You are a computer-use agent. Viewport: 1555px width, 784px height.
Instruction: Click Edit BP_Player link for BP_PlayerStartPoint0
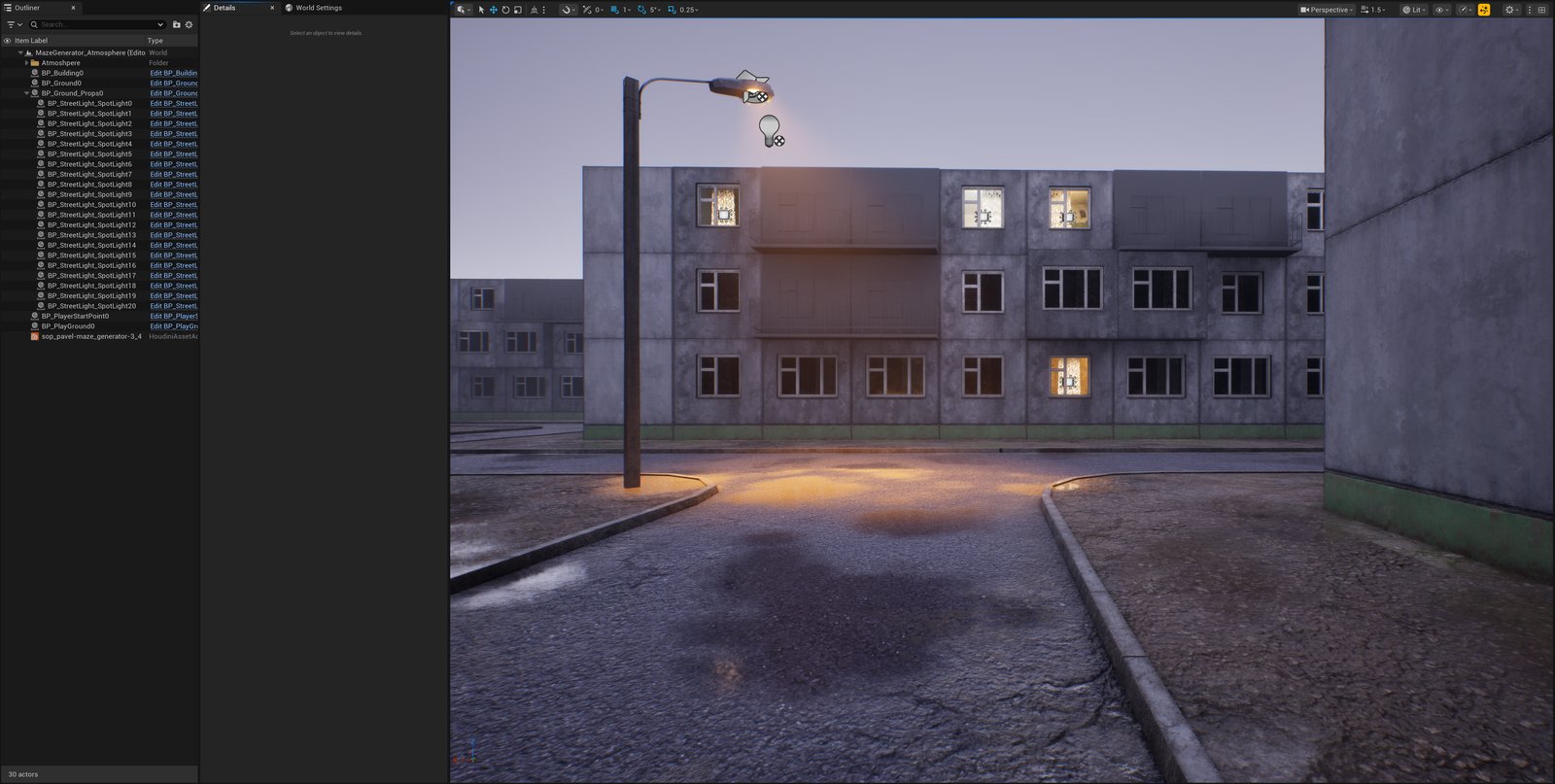(x=173, y=316)
